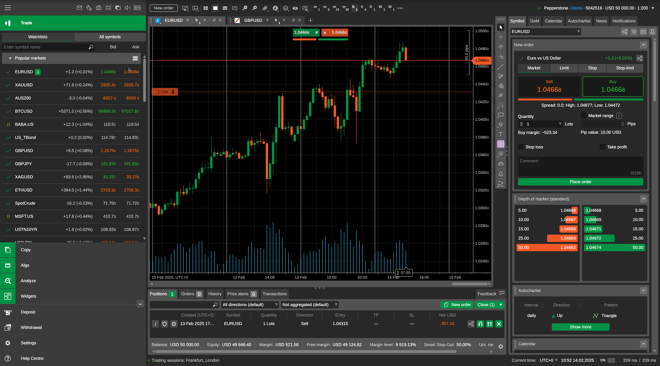
Task: Open the Not aggregated dropdown
Action: [x=310, y=305]
